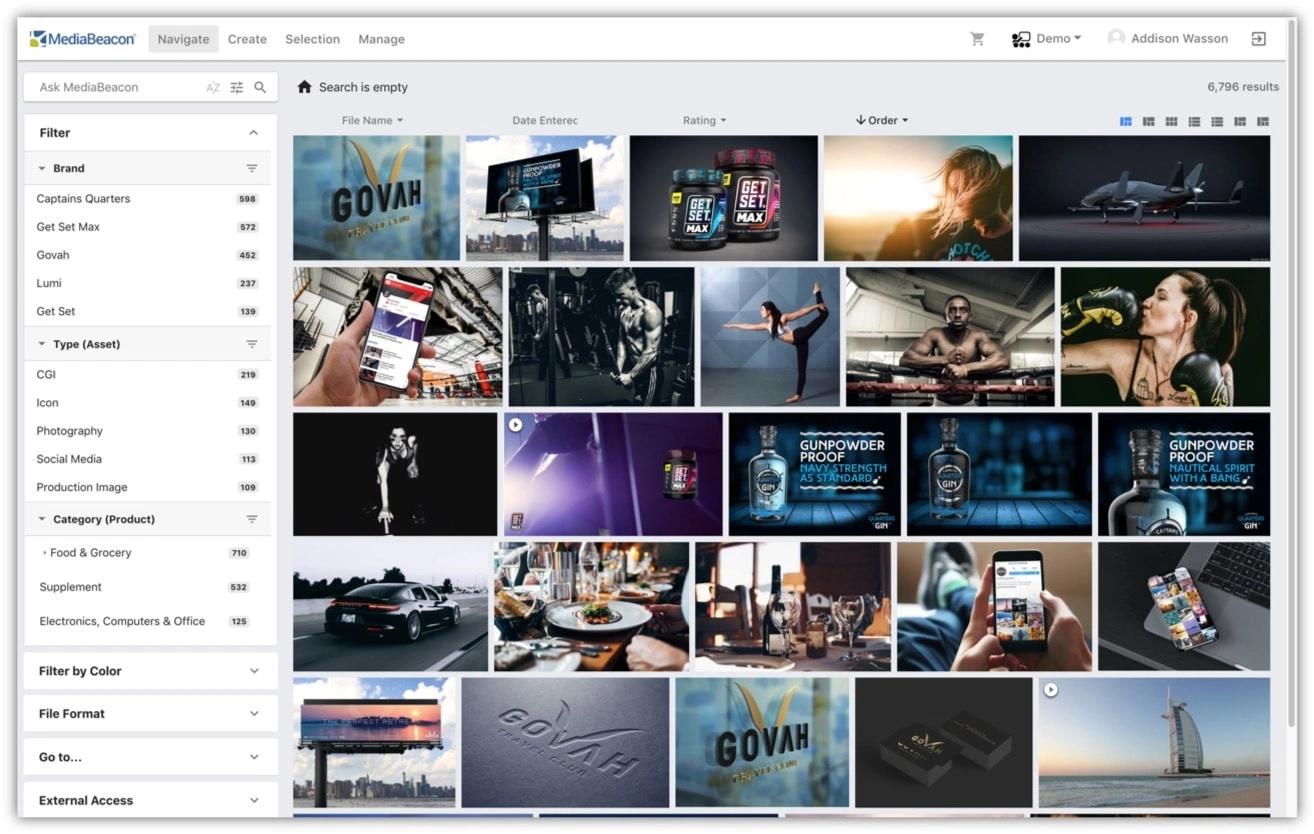
Task: Open the Order sort dropdown
Action: click(x=882, y=120)
